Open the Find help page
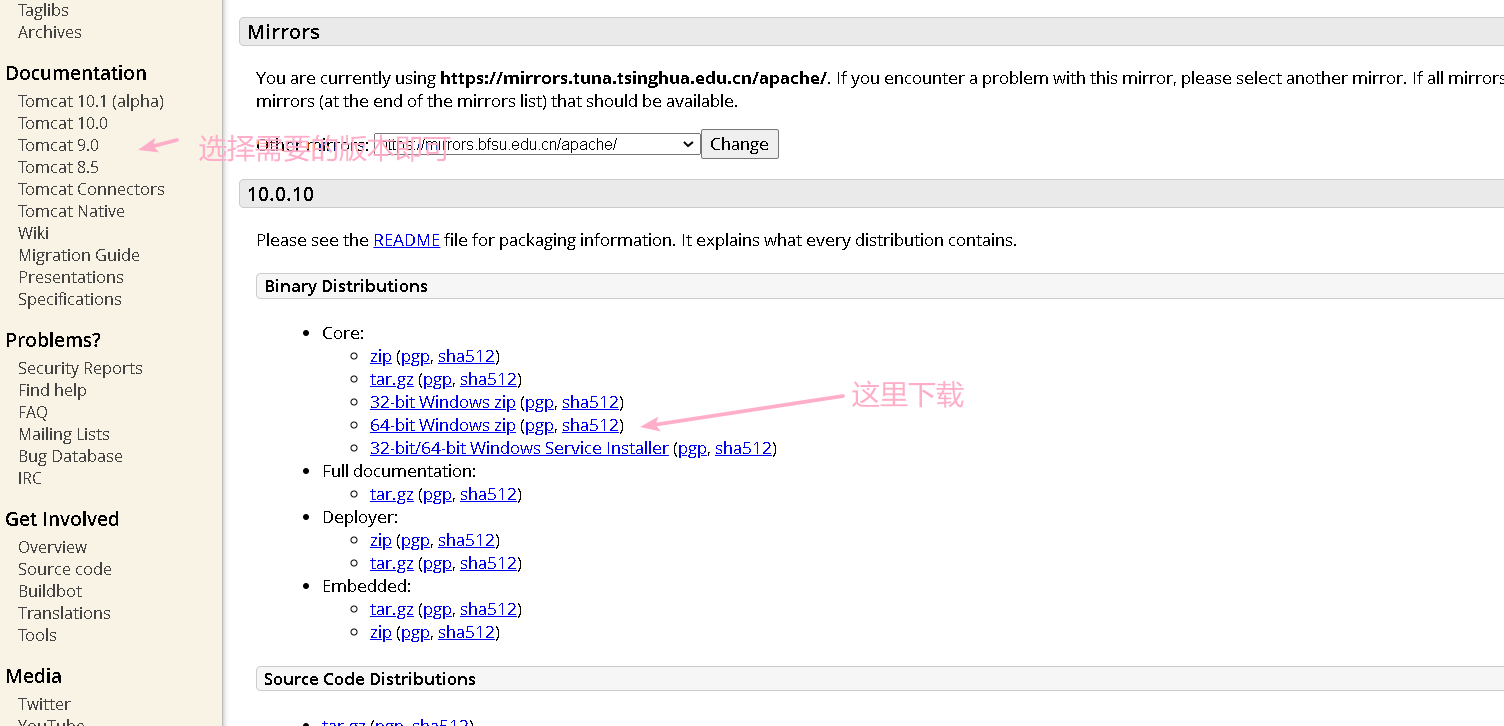Image resolution: width=1504 pixels, height=726 pixels. pyautogui.click(x=52, y=390)
